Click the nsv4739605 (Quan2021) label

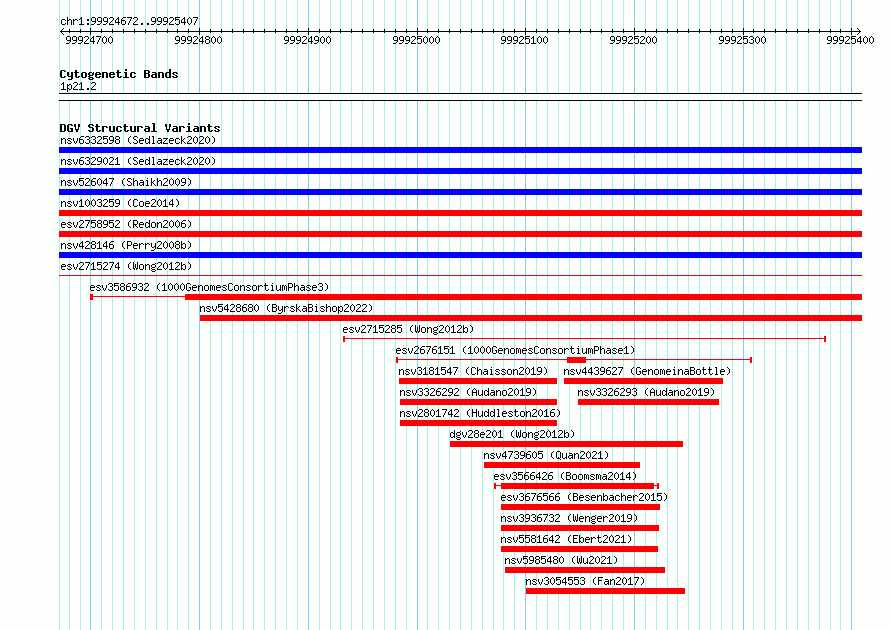point(546,455)
